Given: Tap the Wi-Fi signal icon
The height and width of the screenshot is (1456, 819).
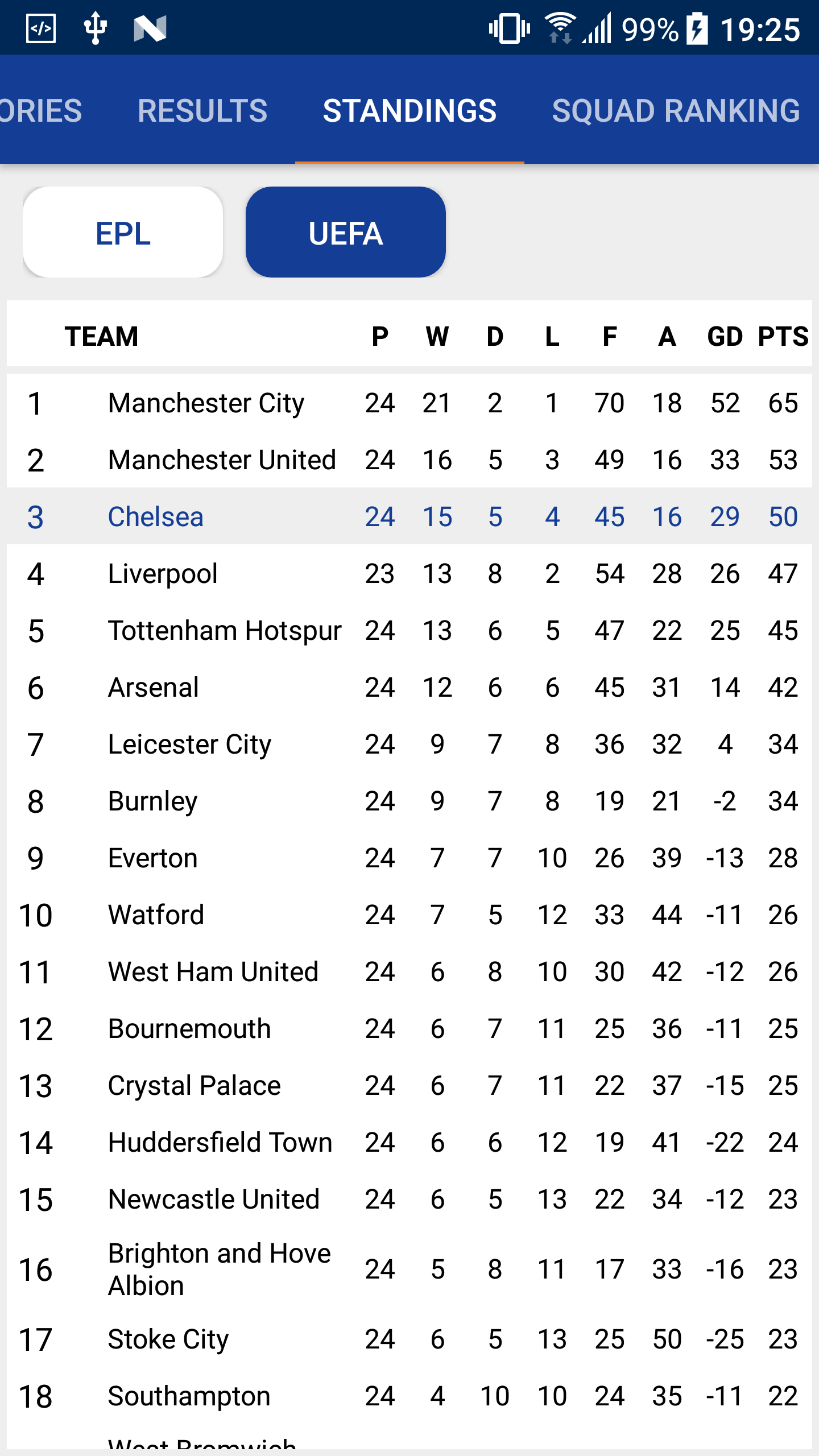Looking at the screenshot, I should point(560,28).
